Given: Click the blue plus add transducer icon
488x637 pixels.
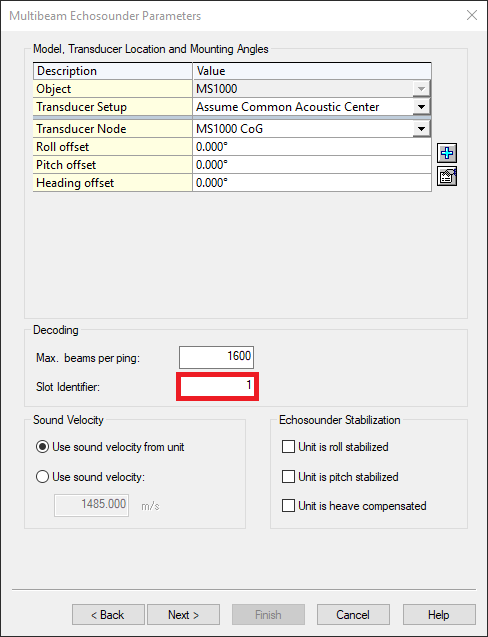Looking at the screenshot, I should pos(447,153).
